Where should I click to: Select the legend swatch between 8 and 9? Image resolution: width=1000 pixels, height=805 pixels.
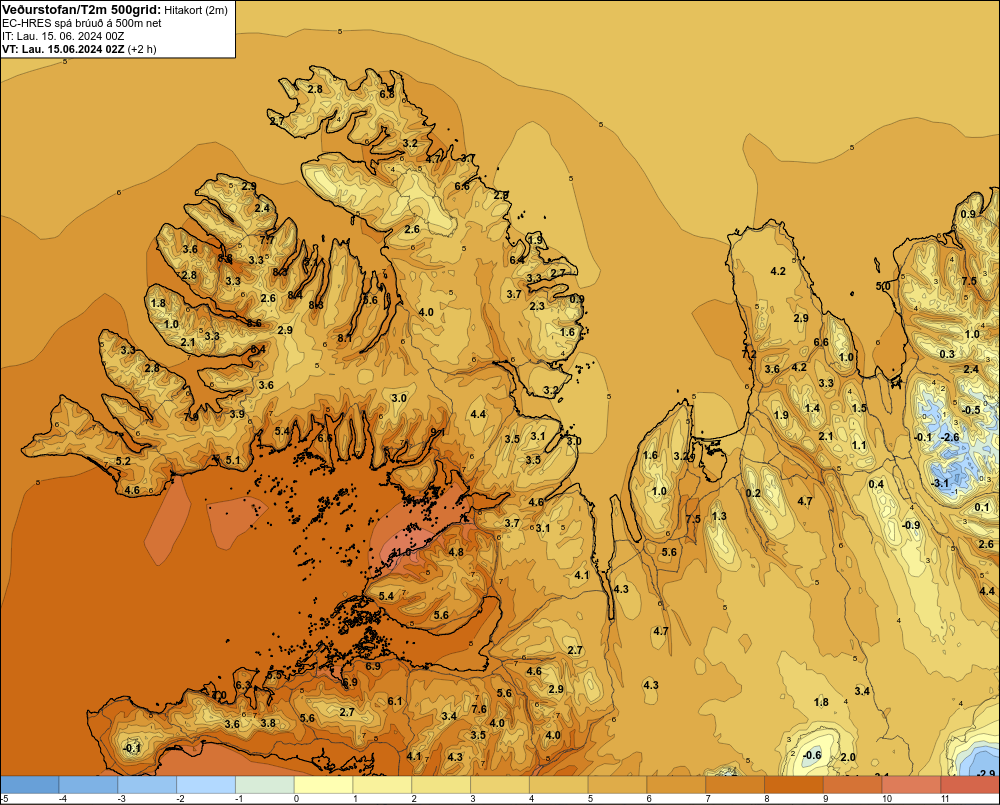pos(793,784)
